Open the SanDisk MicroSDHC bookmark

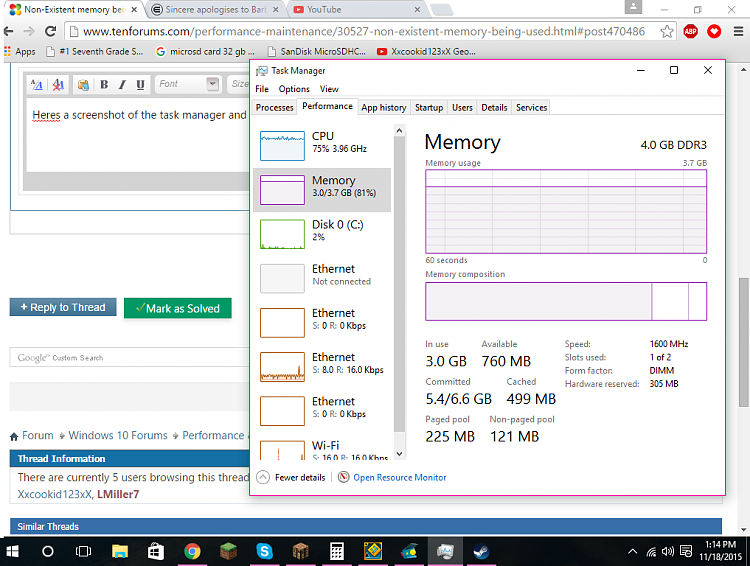317,51
